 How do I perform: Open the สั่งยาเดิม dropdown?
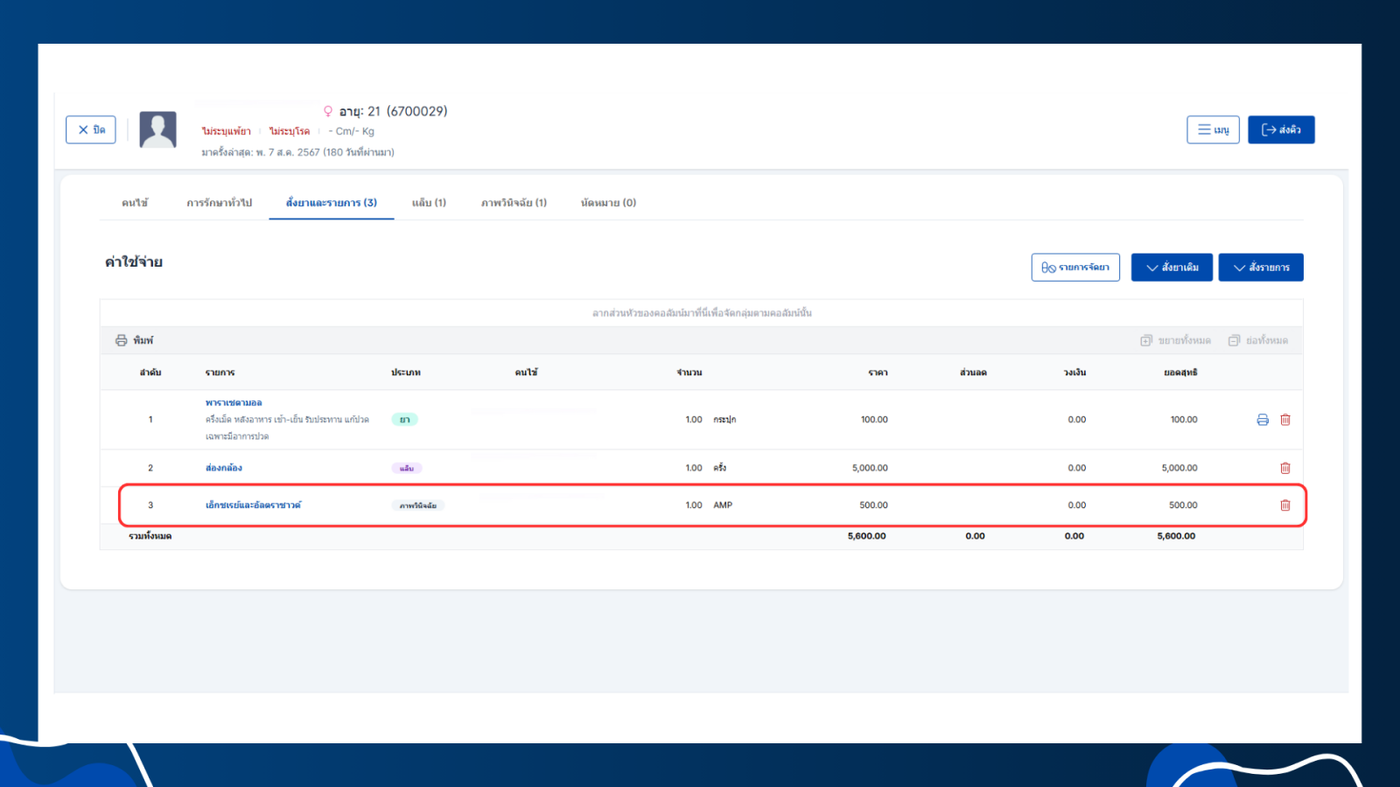[x=1171, y=268]
